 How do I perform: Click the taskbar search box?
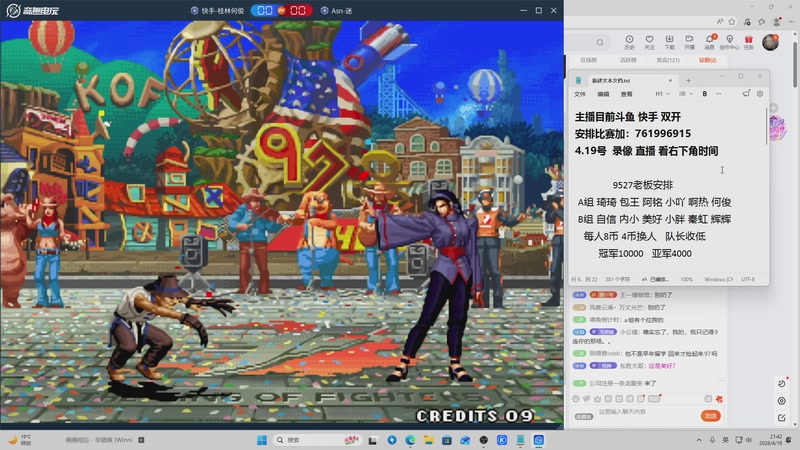[x=316, y=440]
